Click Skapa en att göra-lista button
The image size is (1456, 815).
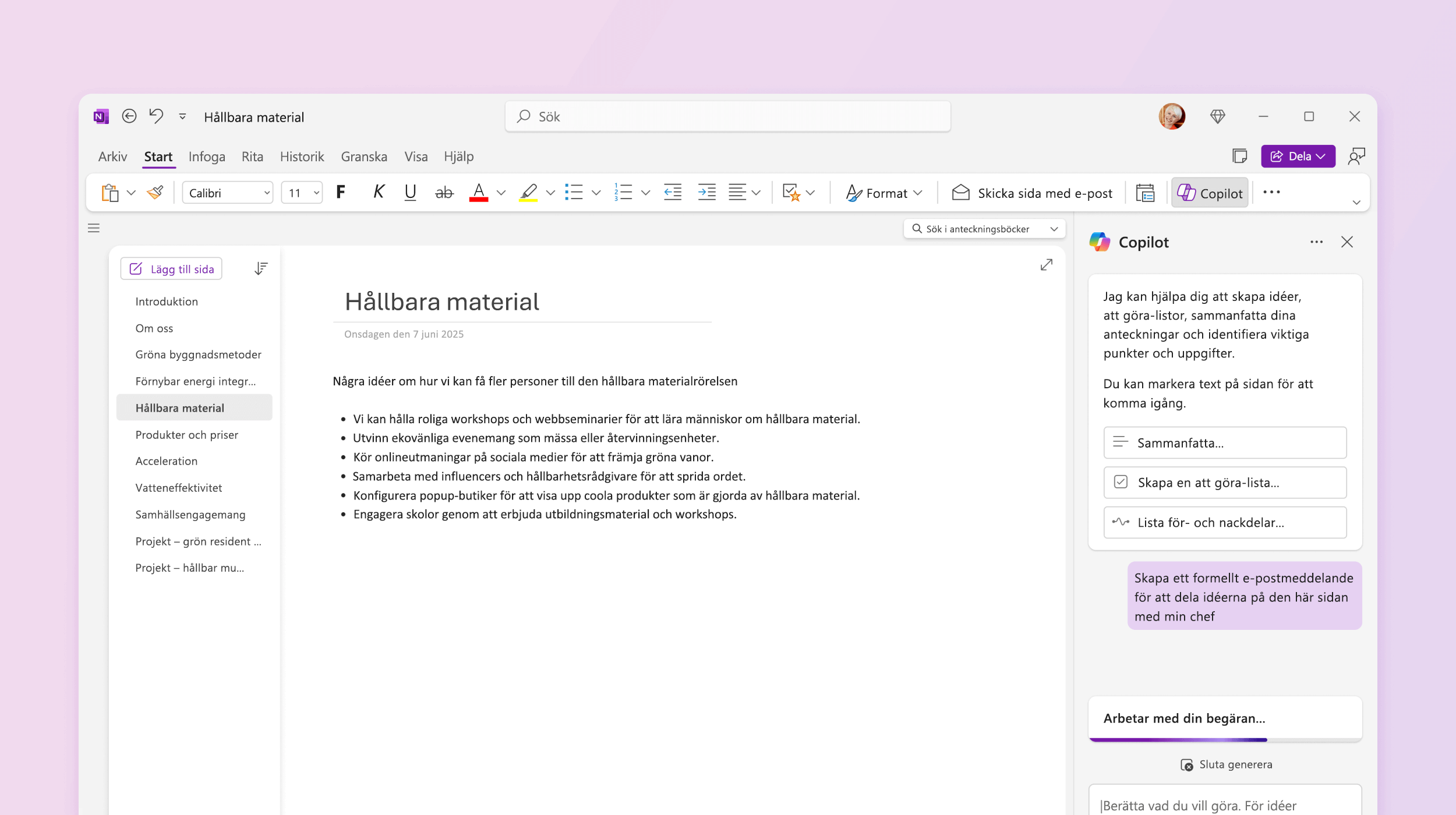1225,482
